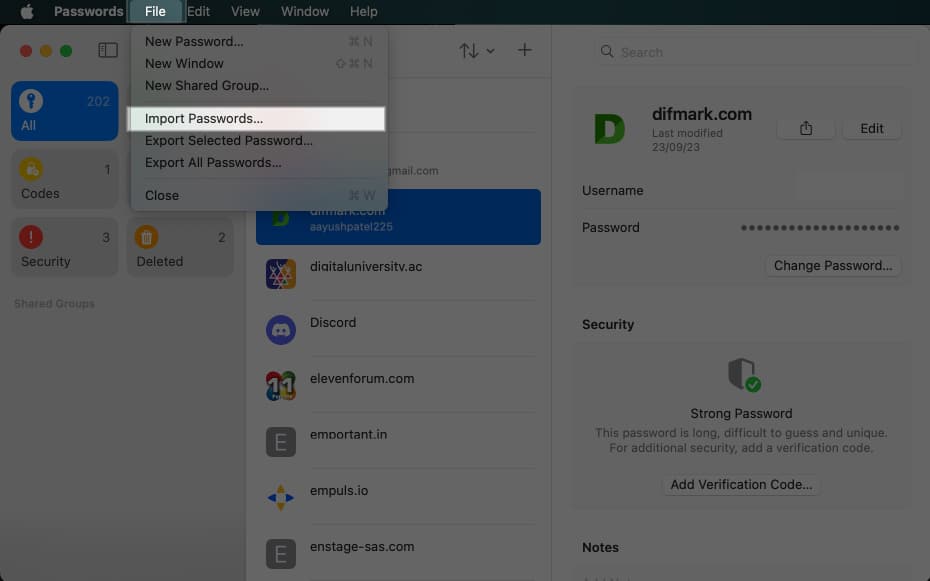The width and height of the screenshot is (930, 581).
Task: Select the Discord entry
Action: click(x=399, y=329)
